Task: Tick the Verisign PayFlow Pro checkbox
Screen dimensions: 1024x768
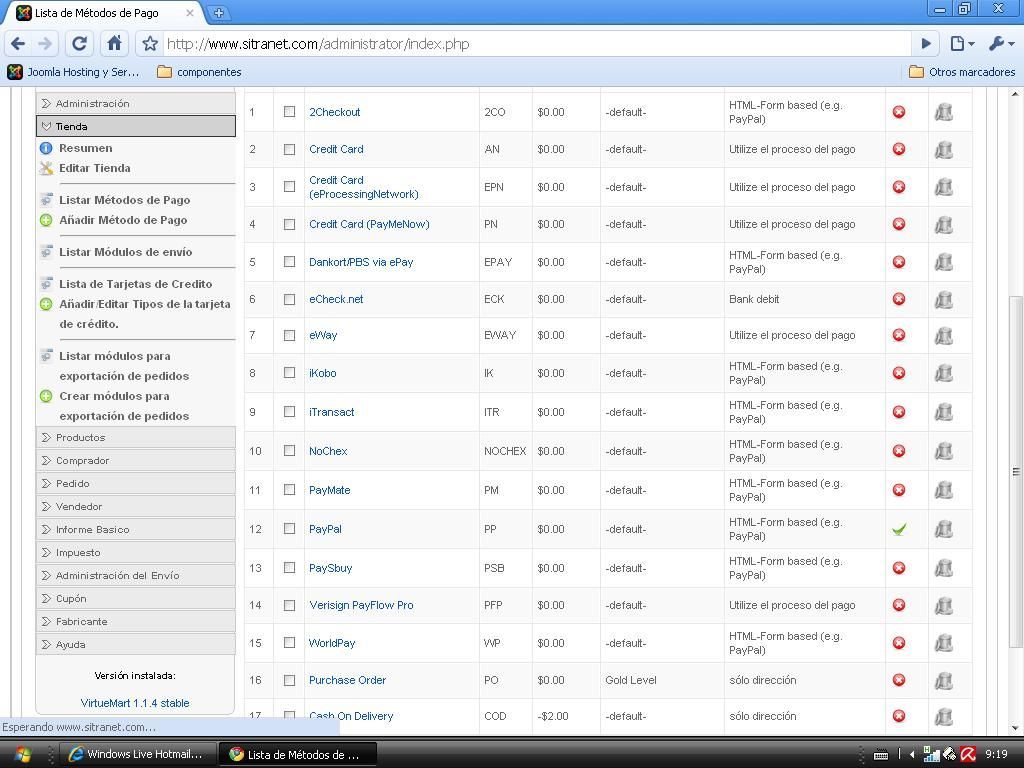Action: 289,605
